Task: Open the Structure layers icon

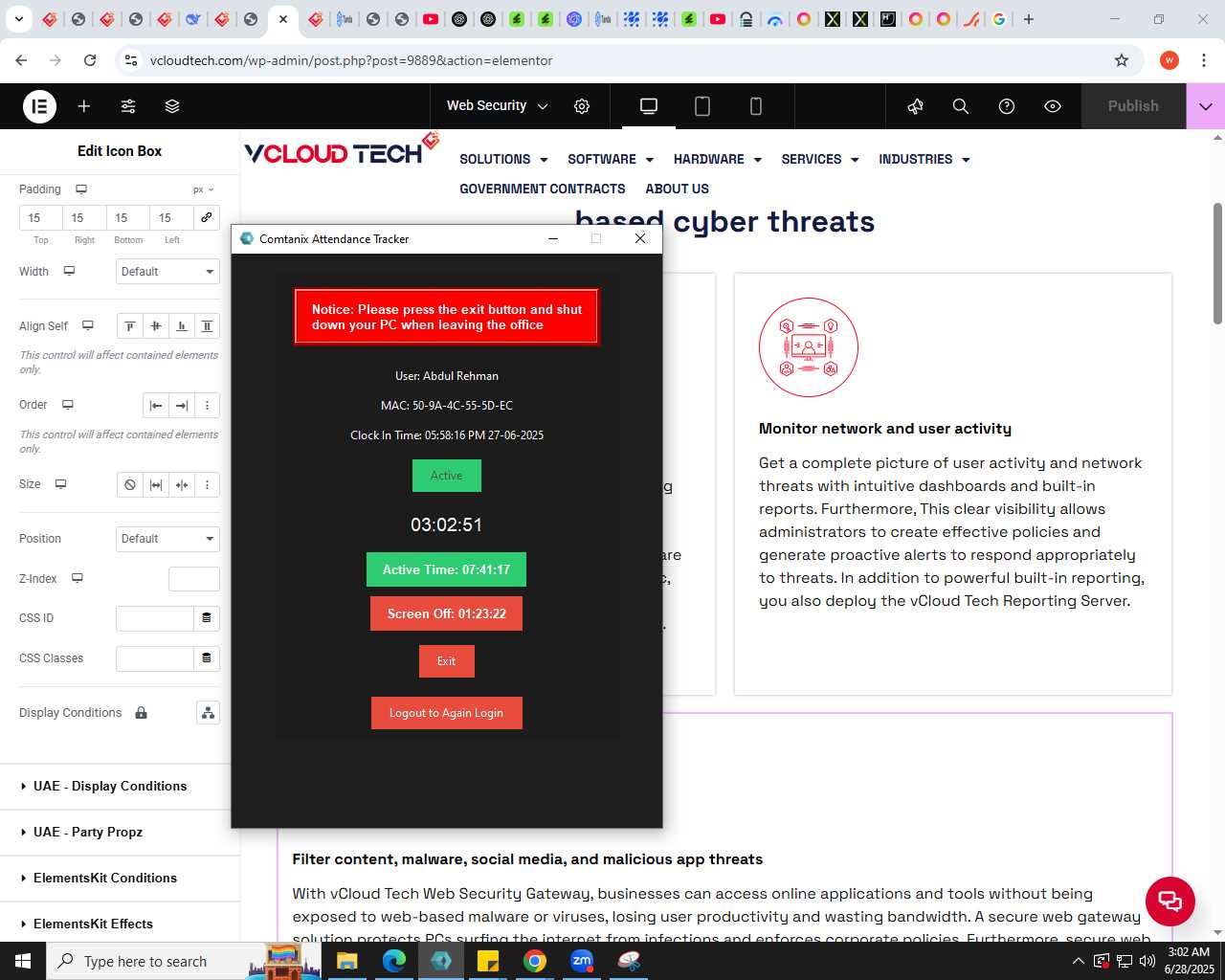Action: (x=172, y=106)
